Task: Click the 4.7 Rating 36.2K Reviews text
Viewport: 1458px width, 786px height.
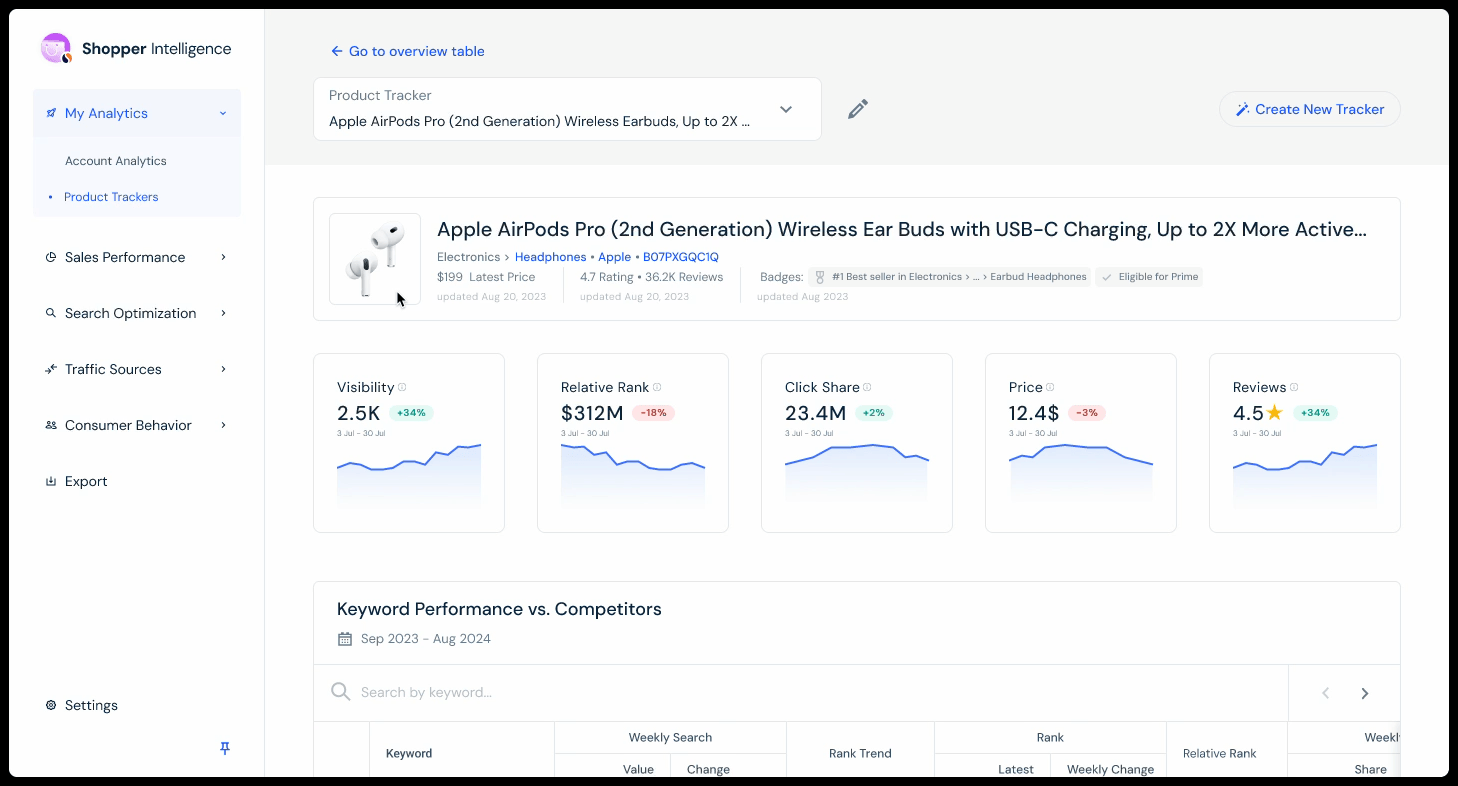Action: click(x=652, y=277)
